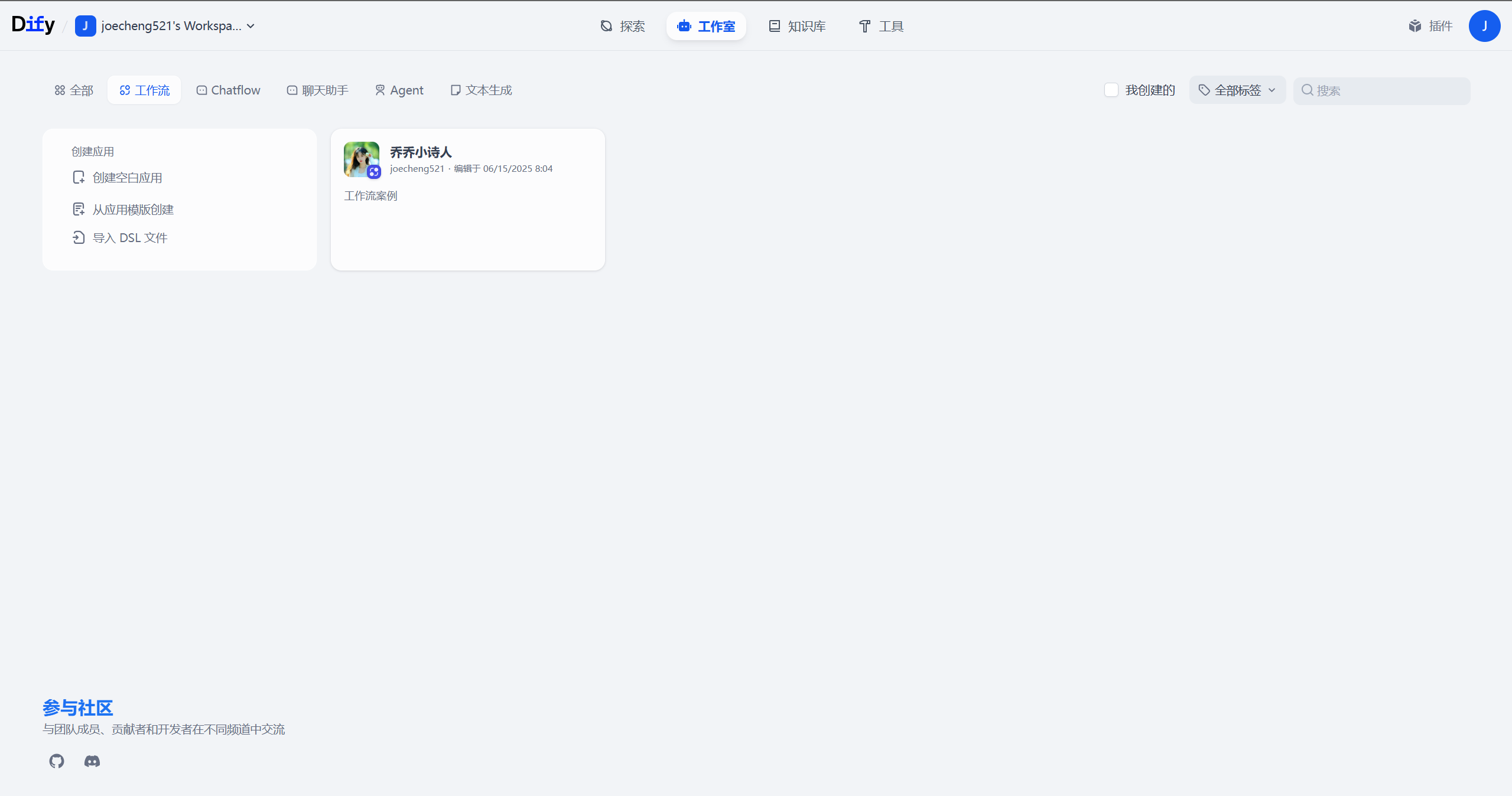This screenshot has height=796, width=1512.
Task: Click the Dify logo
Action: pyautogui.click(x=33, y=25)
